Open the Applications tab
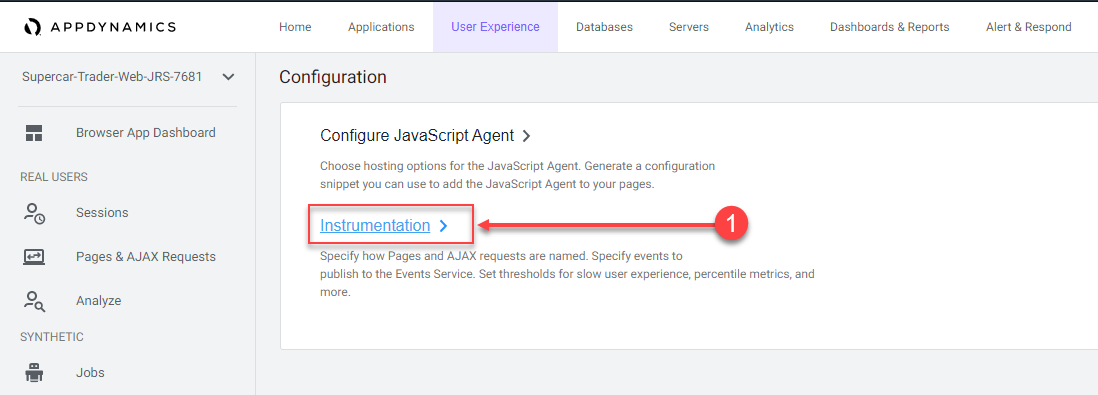The image size is (1098, 395). pos(381,27)
